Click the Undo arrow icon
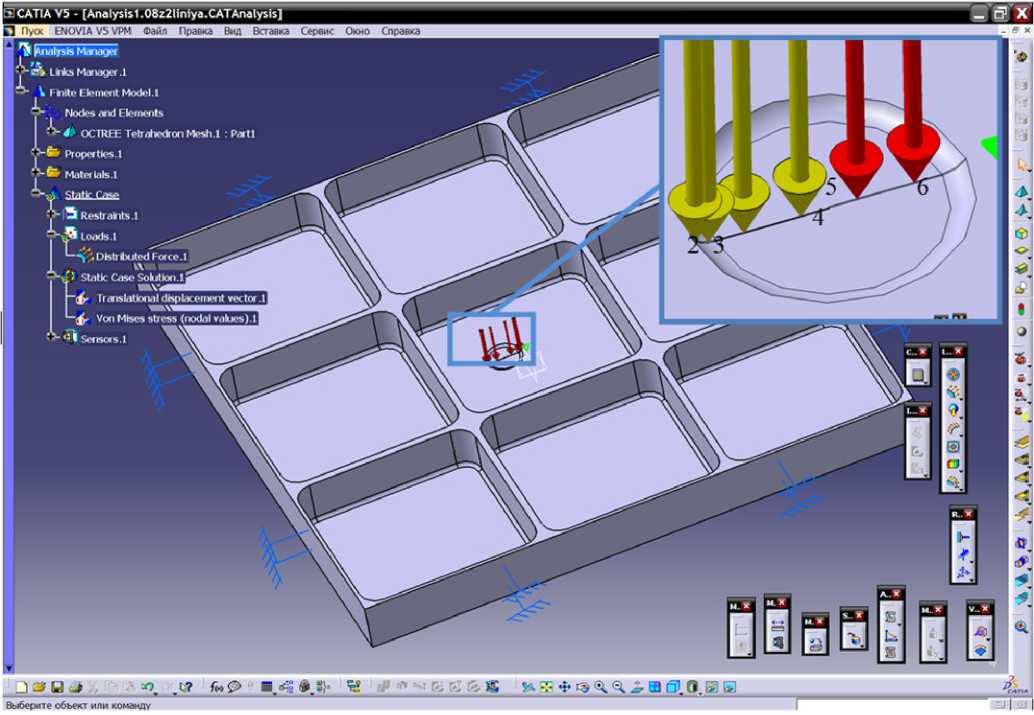1034x715 pixels. coord(146,687)
